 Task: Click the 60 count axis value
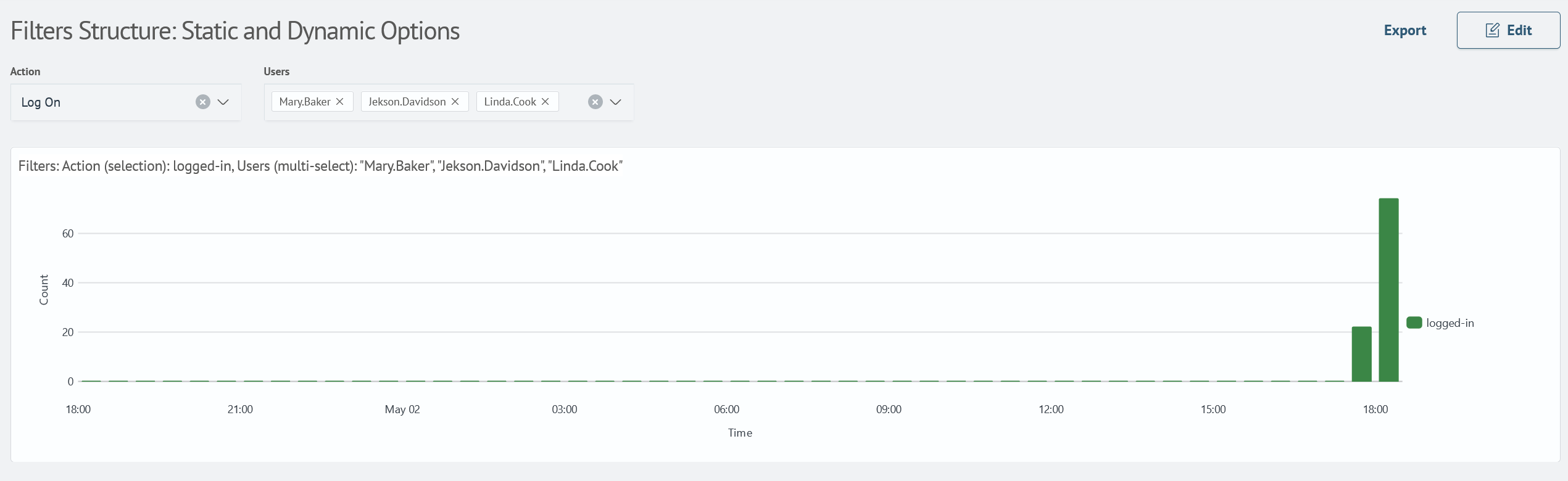68,234
